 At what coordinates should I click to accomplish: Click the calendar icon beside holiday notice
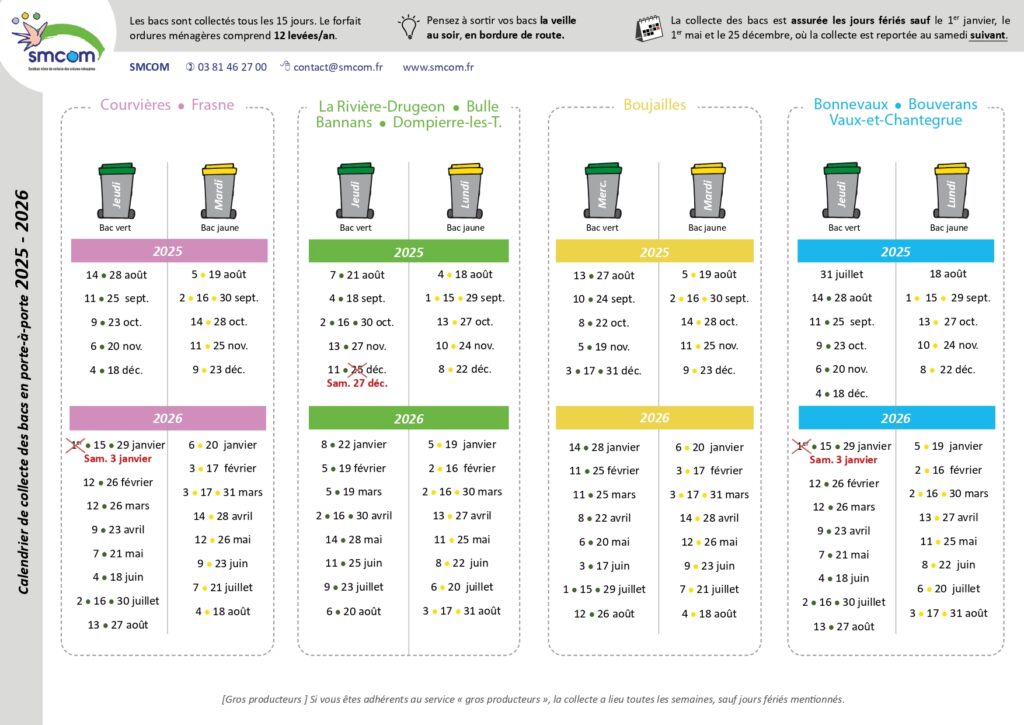(x=649, y=28)
